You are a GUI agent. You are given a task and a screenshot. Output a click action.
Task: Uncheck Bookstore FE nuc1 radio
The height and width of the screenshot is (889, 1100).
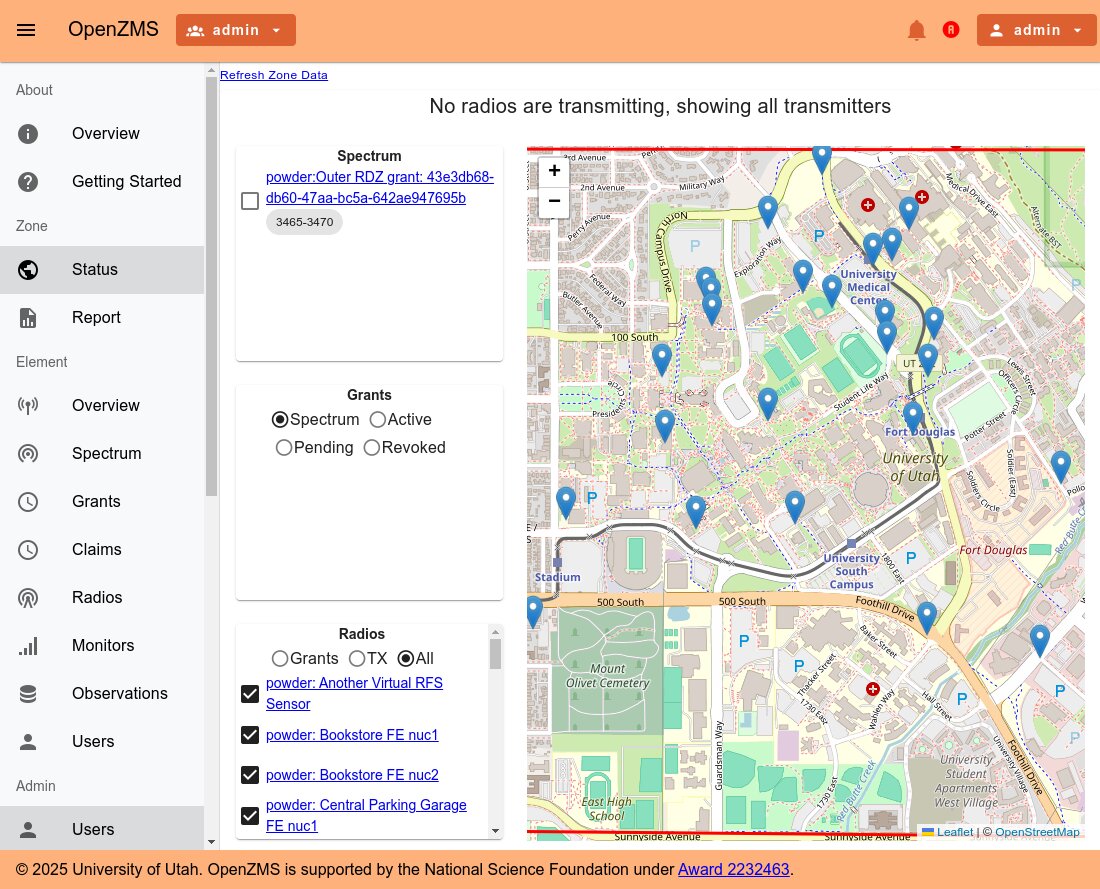250,735
